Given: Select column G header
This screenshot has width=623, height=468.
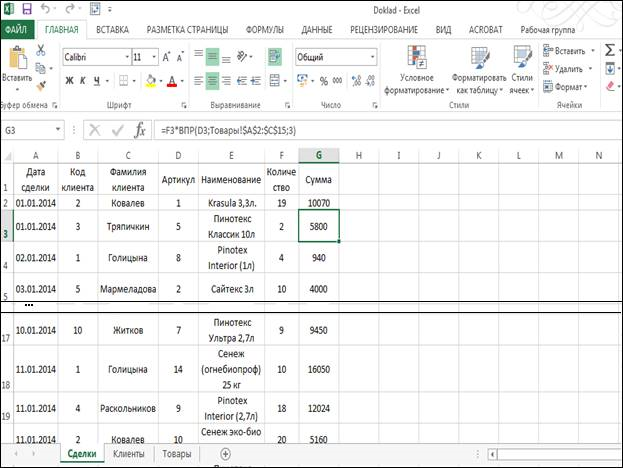Looking at the screenshot, I should 319,155.
